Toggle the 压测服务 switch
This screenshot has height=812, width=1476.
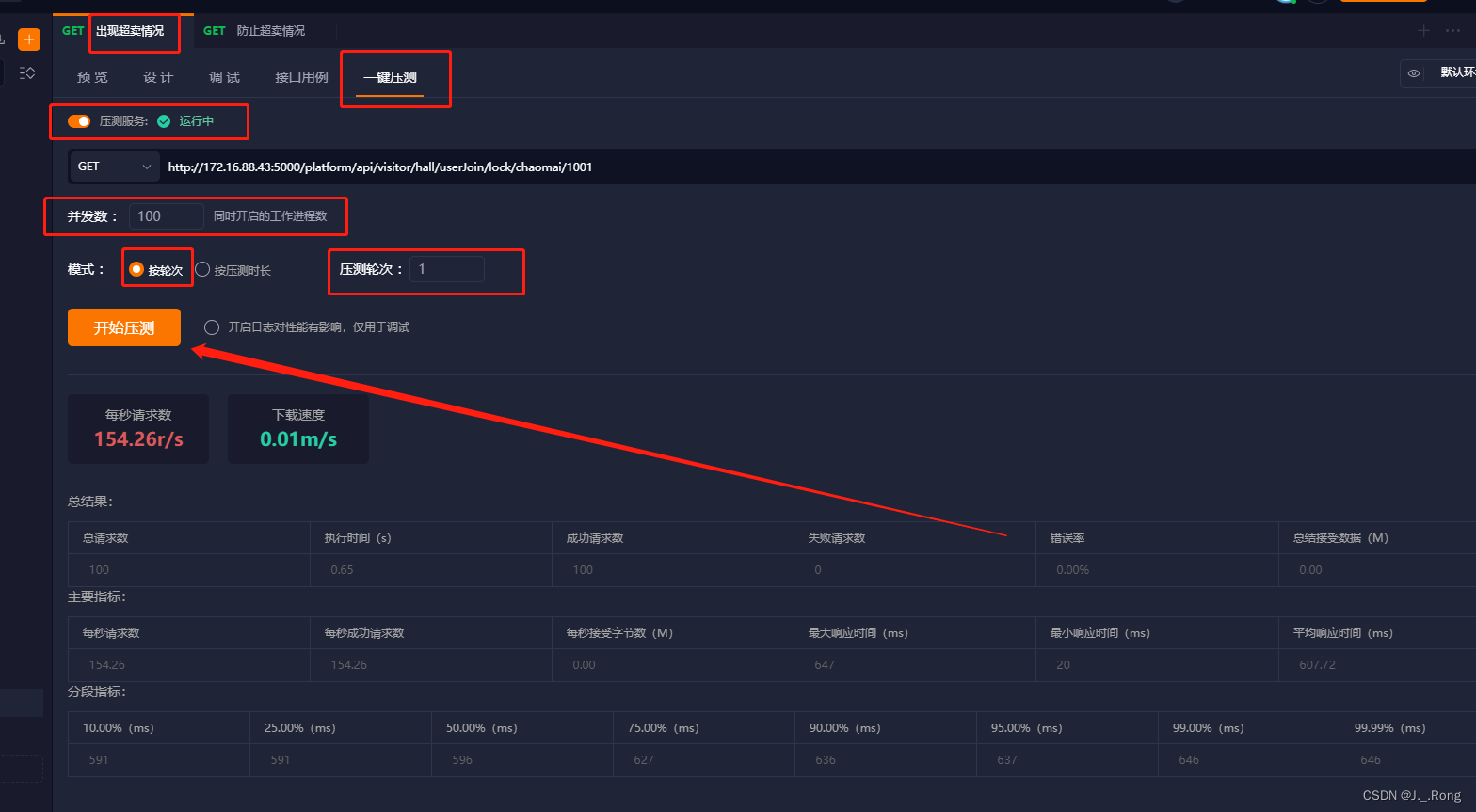pos(79,121)
